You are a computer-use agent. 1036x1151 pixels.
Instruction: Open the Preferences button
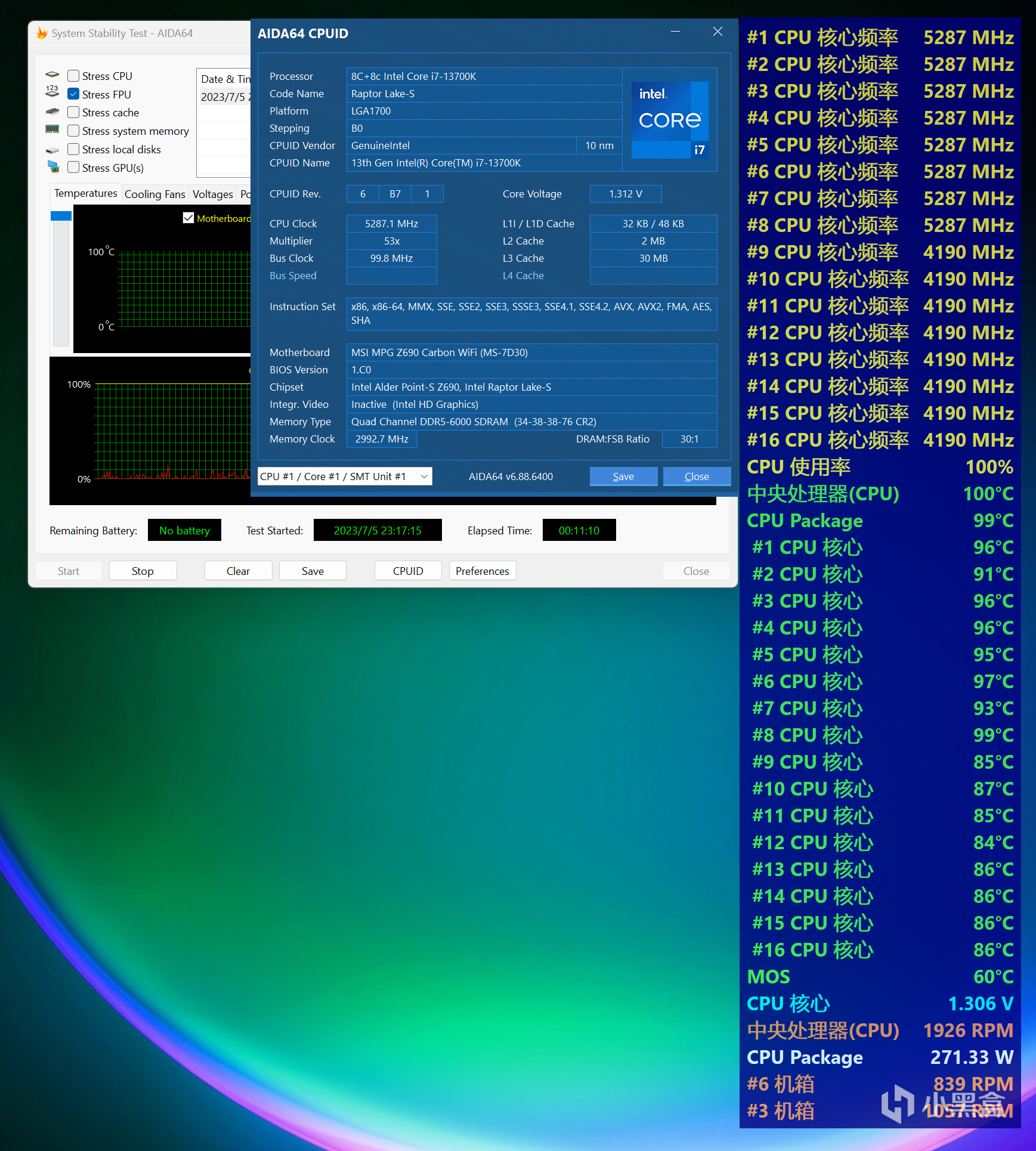(x=483, y=571)
